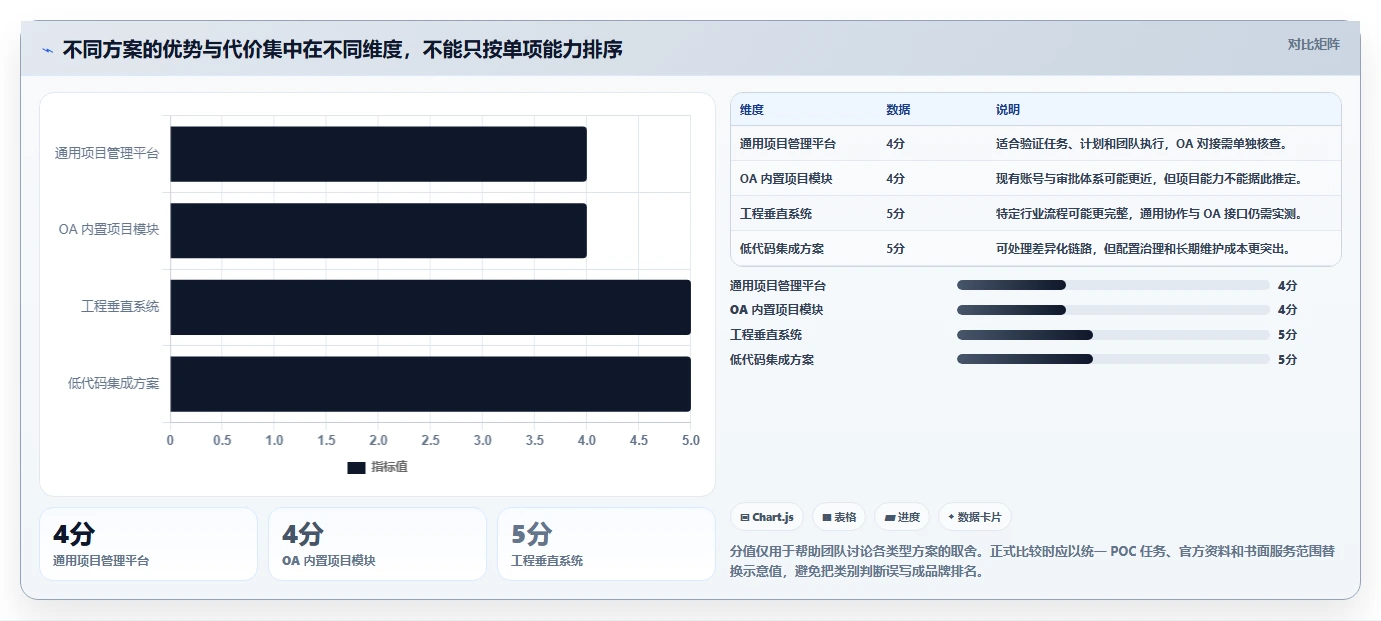Open the 5分 工程垂直系统 data card
This screenshot has width=1381, height=621.
606,544
